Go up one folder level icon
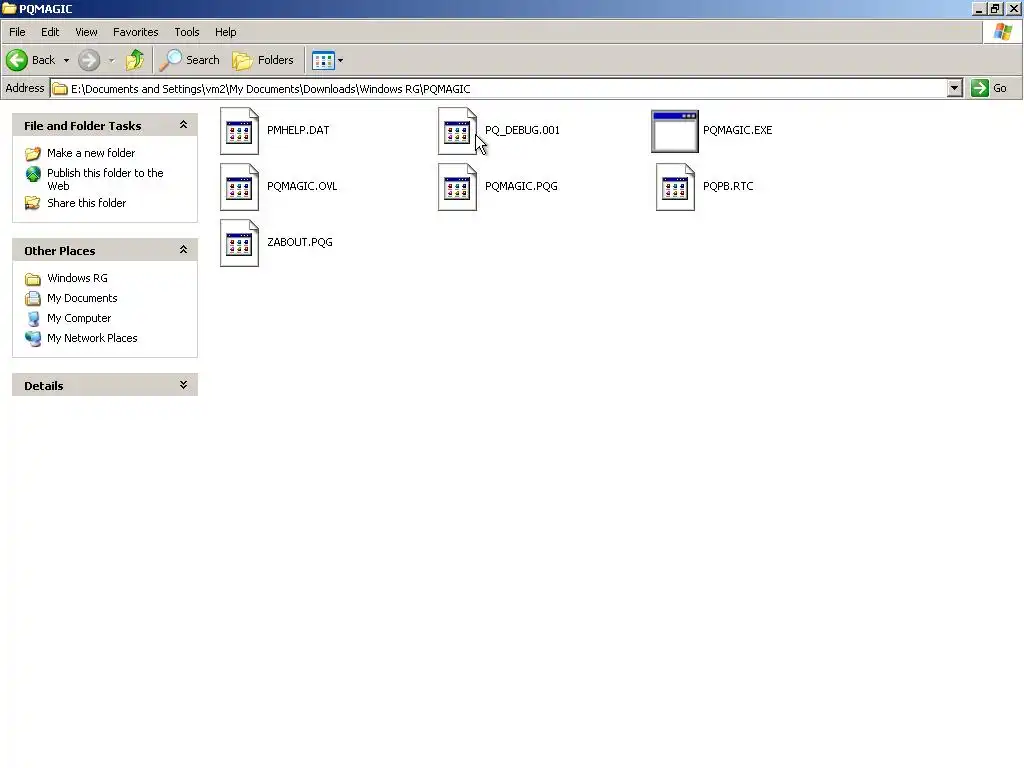 (x=135, y=60)
